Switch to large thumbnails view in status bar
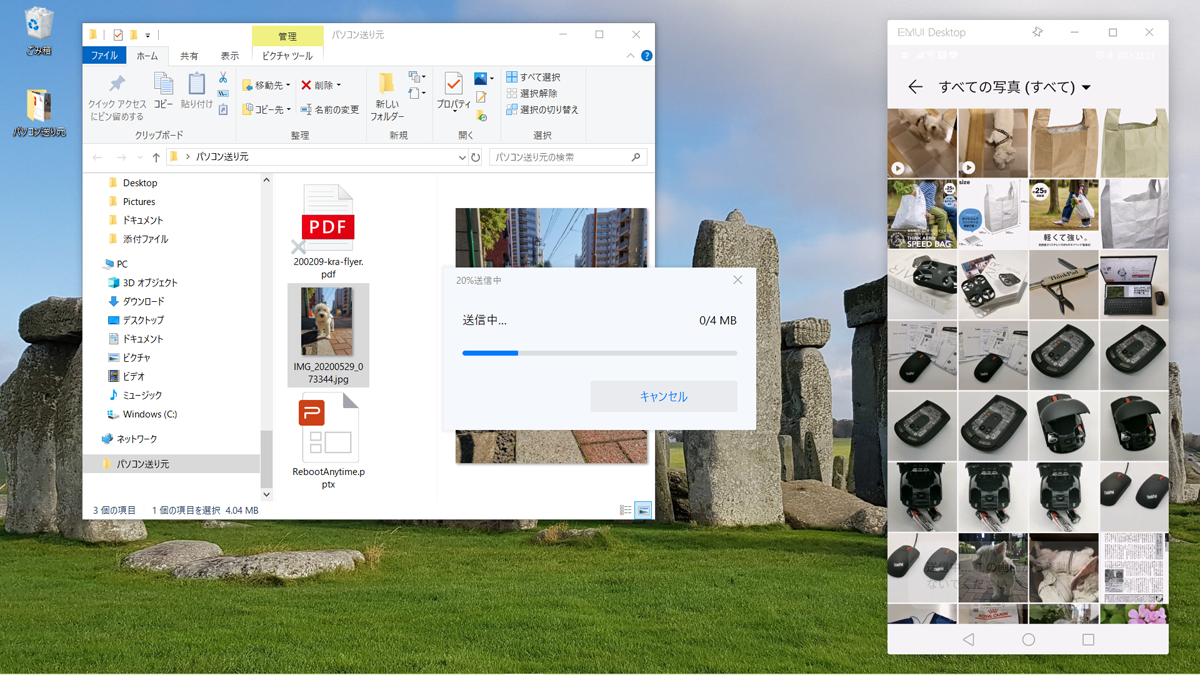Screen dimensions: 1200x675 click(643, 510)
